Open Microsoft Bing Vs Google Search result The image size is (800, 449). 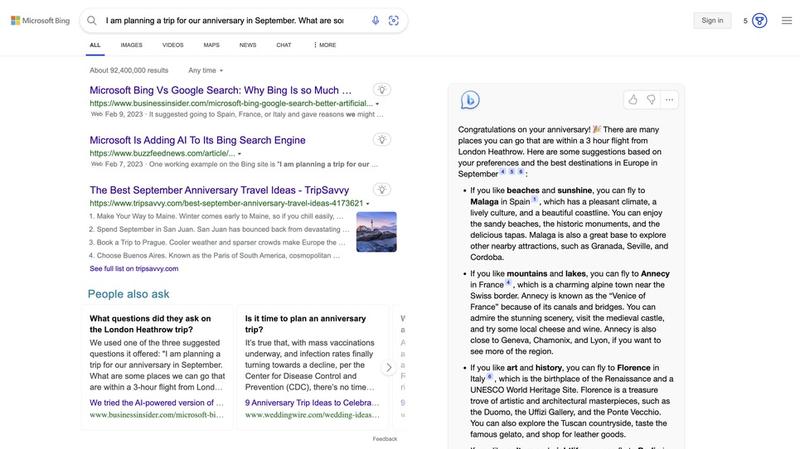[x=220, y=90]
